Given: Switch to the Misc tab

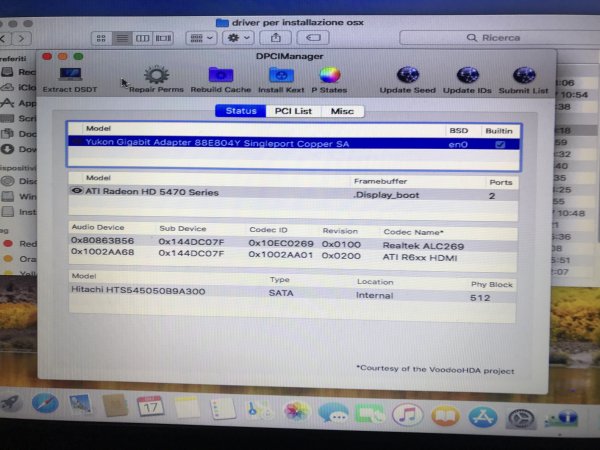Looking at the screenshot, I should click(x=342, y=111).
